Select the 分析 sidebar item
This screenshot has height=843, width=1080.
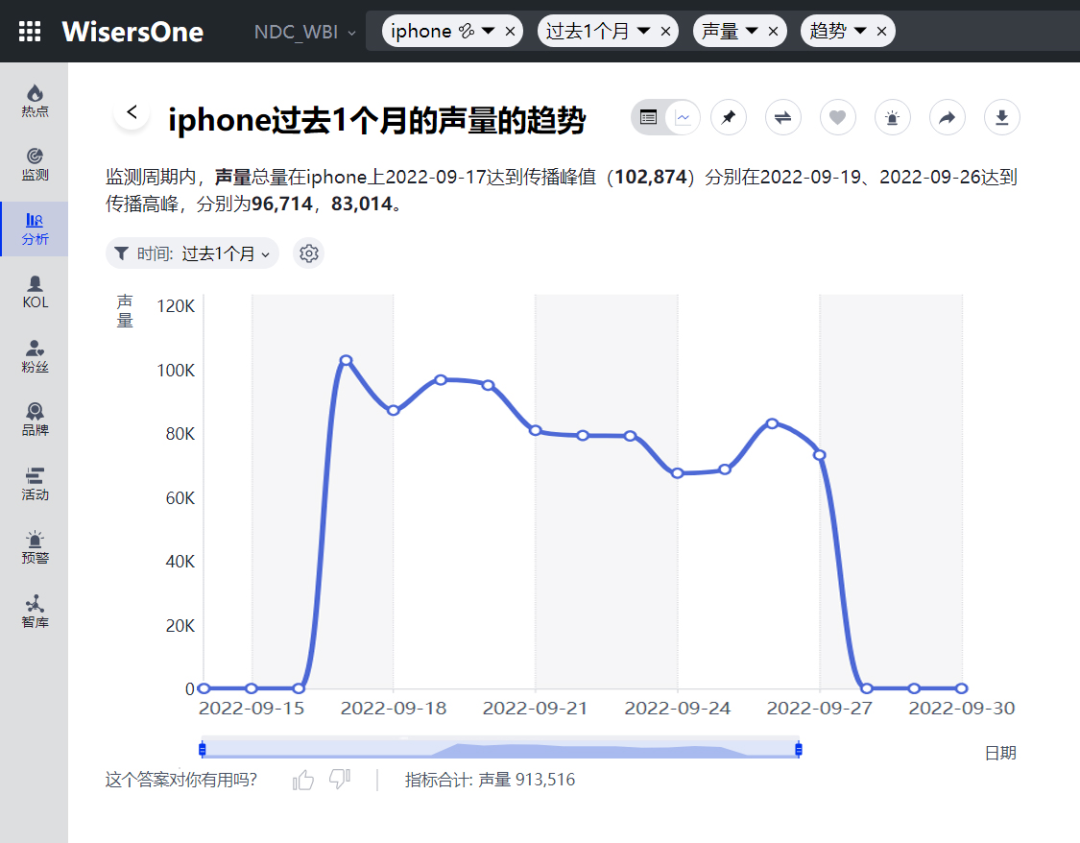[34, 229]
